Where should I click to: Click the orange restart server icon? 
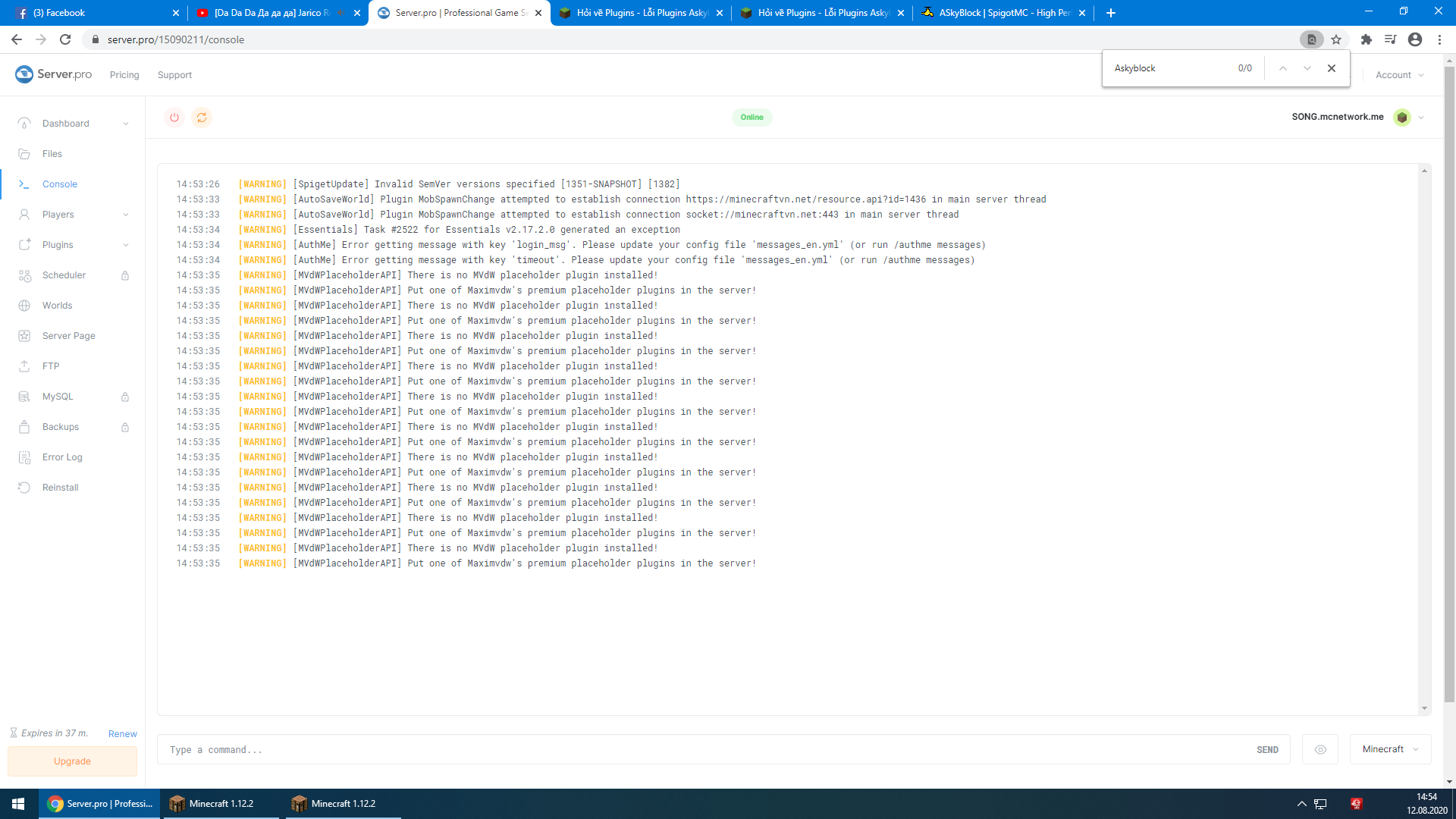click(202, 118)
